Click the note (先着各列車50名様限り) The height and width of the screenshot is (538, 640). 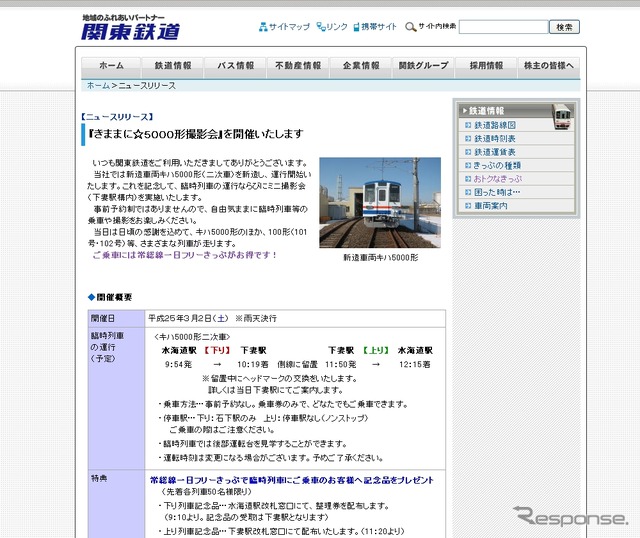[206, 491]
